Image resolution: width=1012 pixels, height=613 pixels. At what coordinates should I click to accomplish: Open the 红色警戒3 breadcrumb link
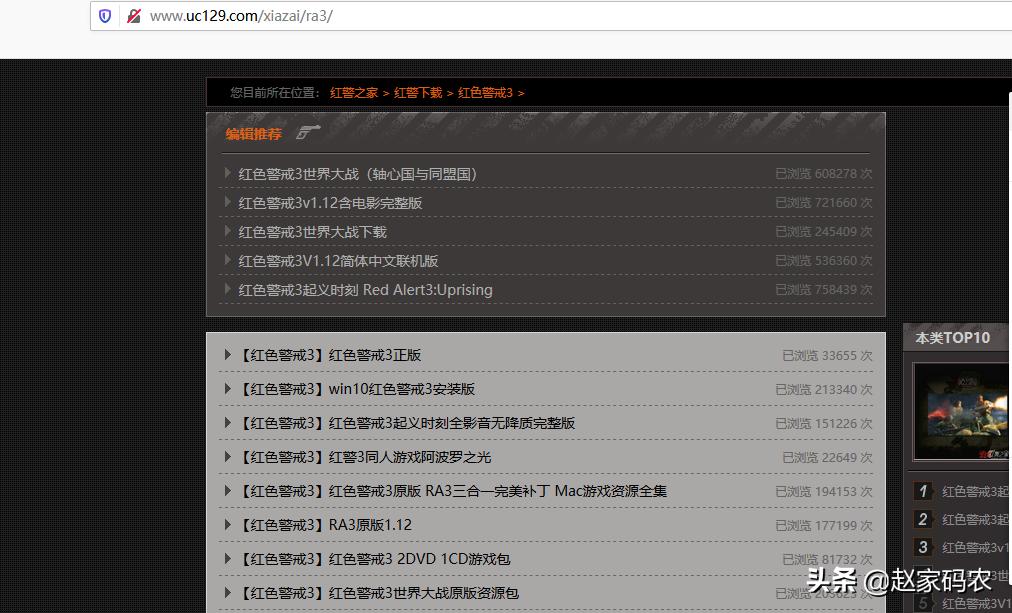pos(485,93)
